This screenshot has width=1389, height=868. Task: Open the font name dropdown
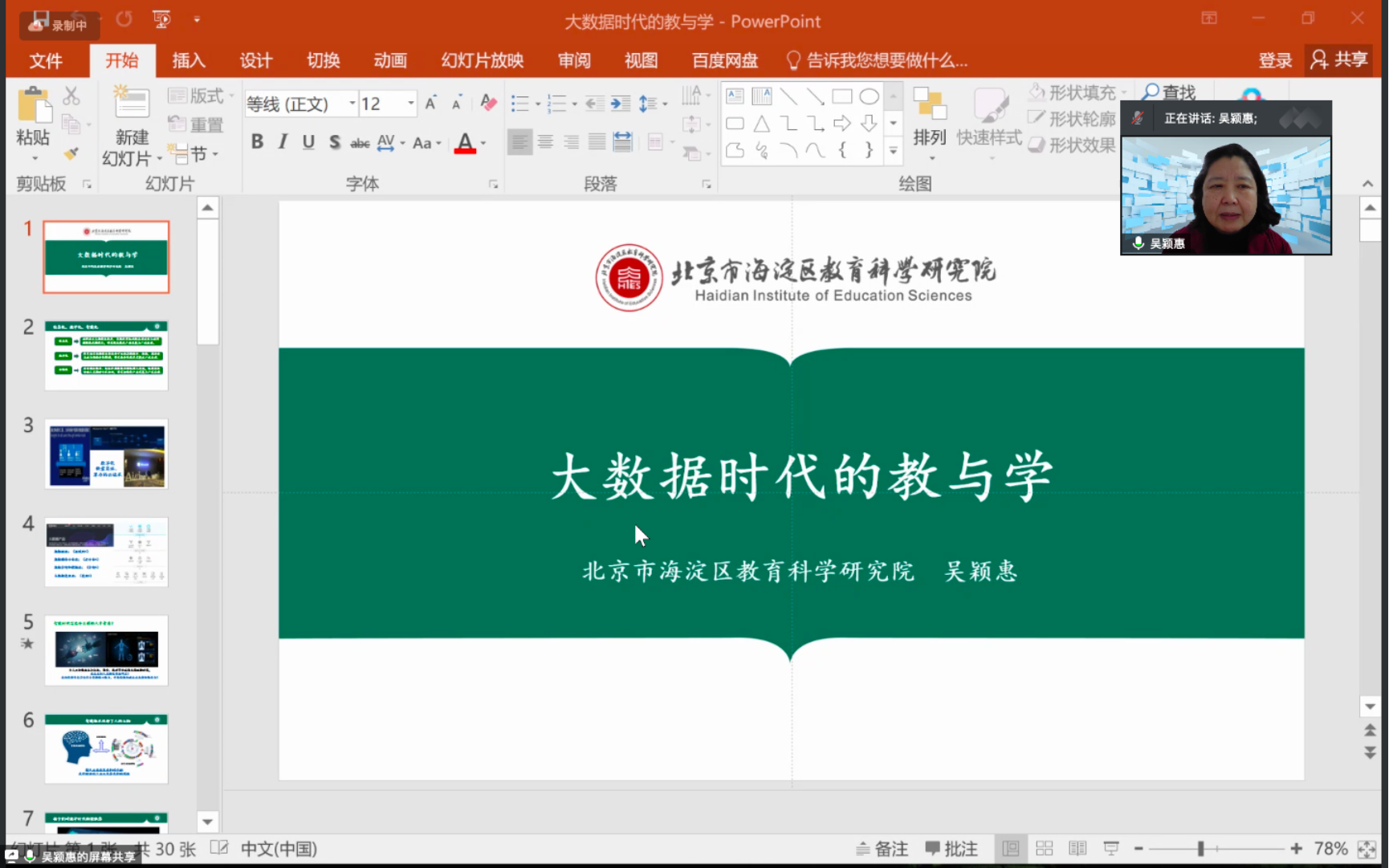pos(352,104)
